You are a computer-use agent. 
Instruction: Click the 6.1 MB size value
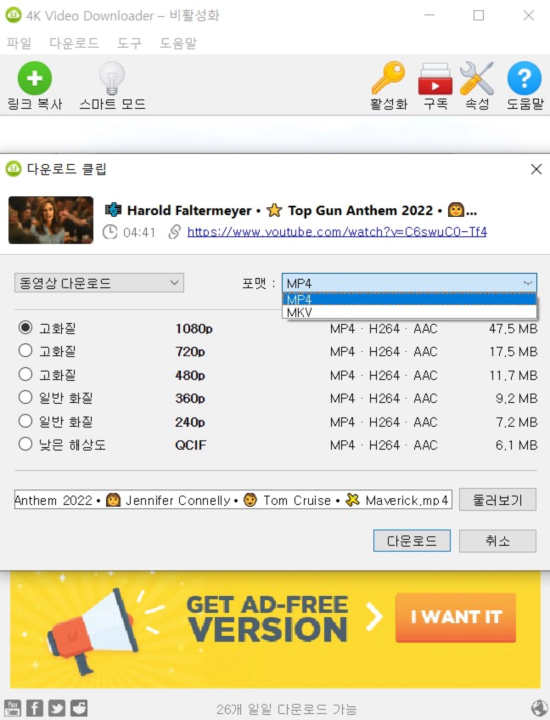click(516, 445)
